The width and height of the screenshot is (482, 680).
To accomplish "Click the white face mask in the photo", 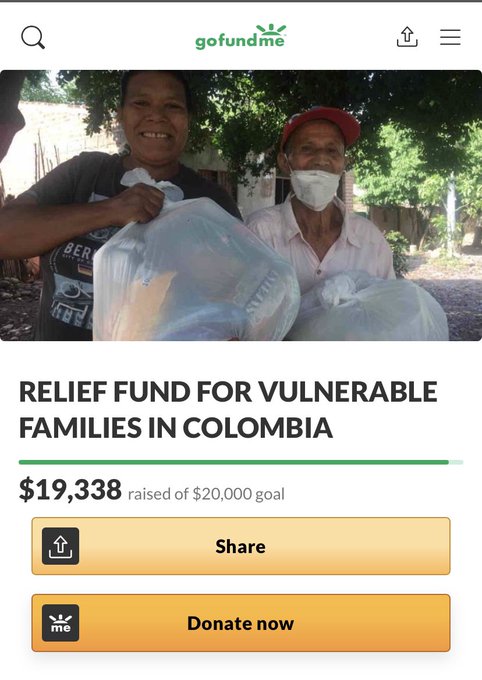I will click(314, 188).
